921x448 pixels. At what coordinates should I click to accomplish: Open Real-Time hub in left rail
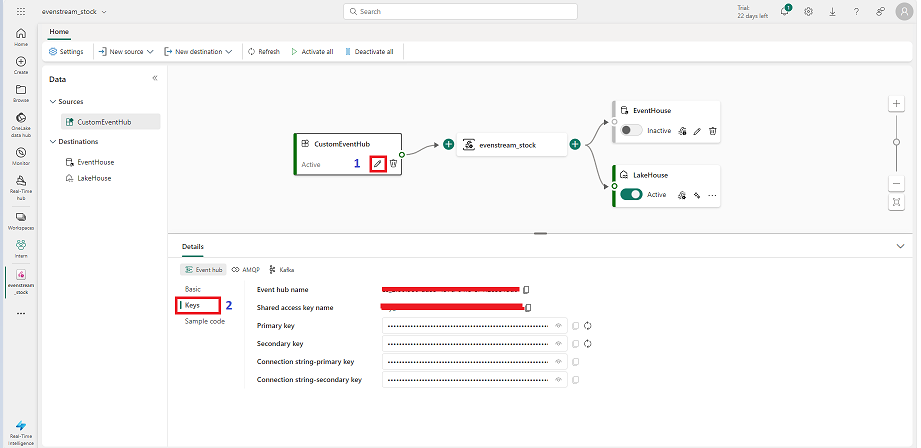tap(21, 188)
